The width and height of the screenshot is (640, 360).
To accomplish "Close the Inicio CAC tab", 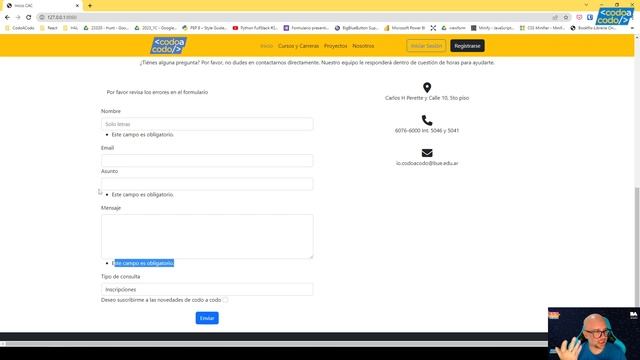I will tap(77, 6).
